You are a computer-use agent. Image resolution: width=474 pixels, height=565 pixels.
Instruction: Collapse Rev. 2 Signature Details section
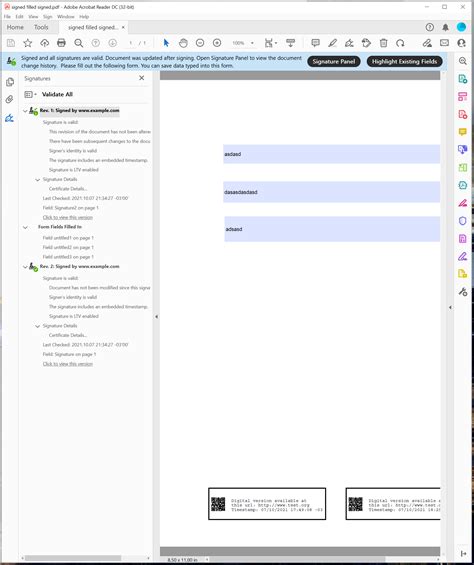click(x=37, y=326)
